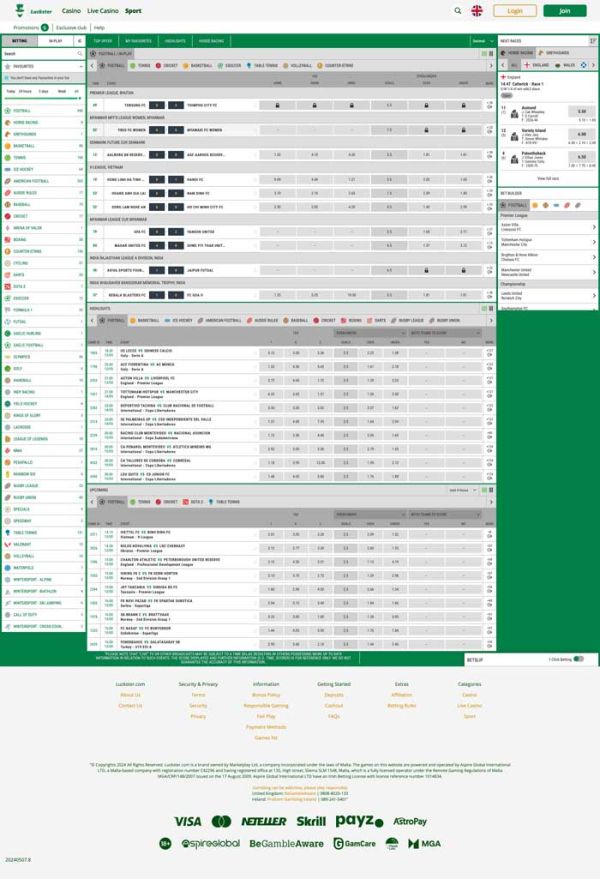Toggle the 1-Click Betting switch
The height and width of the screenshot is (879, 600).
tap(579, 659)
